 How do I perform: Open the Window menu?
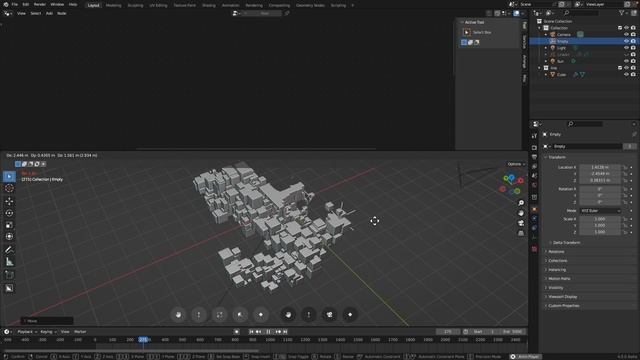(x=57, y=4)
